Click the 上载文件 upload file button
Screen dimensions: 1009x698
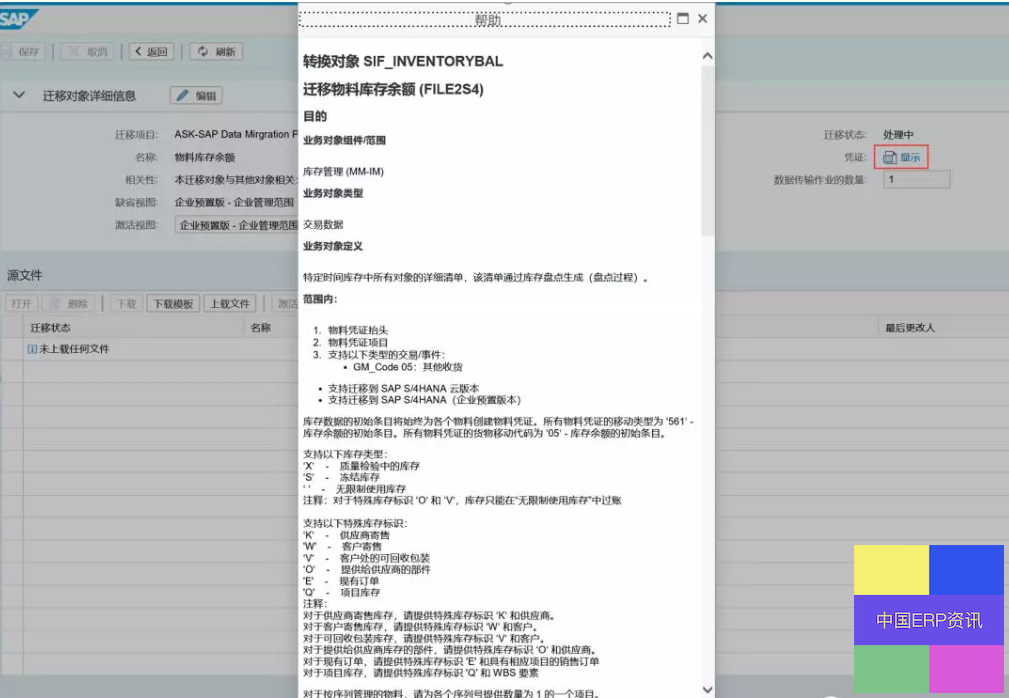pyautogui.click(x=230, y=304)
